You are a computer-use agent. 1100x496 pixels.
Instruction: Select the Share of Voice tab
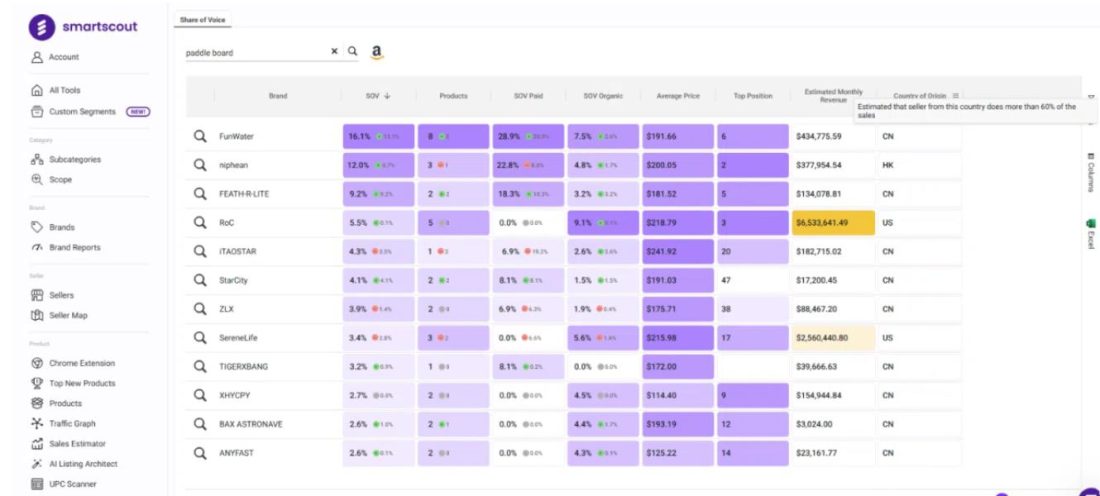click(202, 20)
